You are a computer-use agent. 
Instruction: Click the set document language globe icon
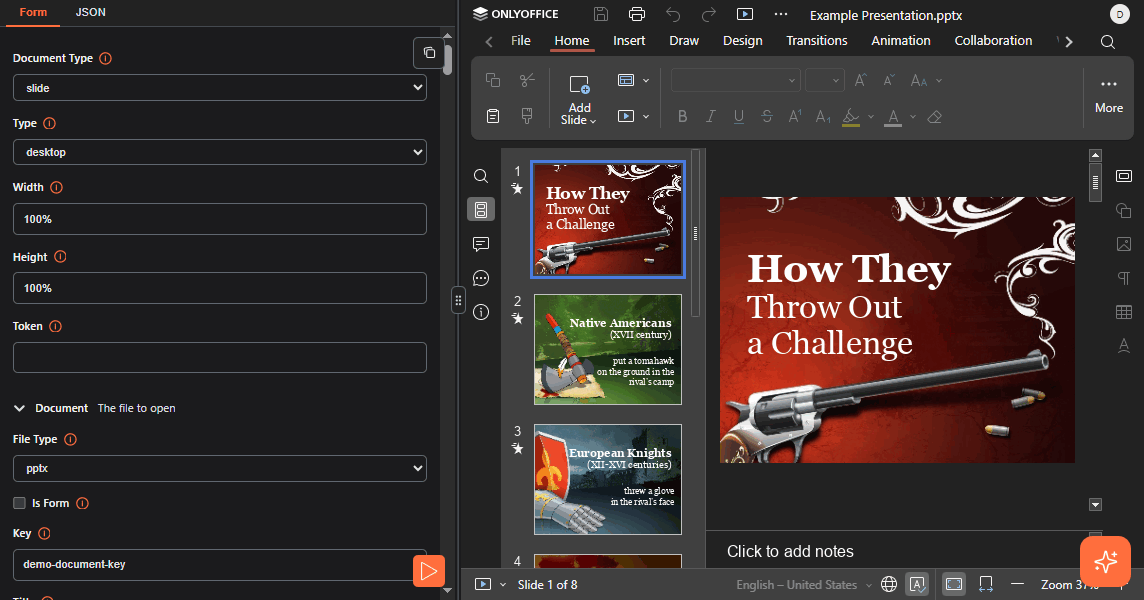click(x=889, y=584)
